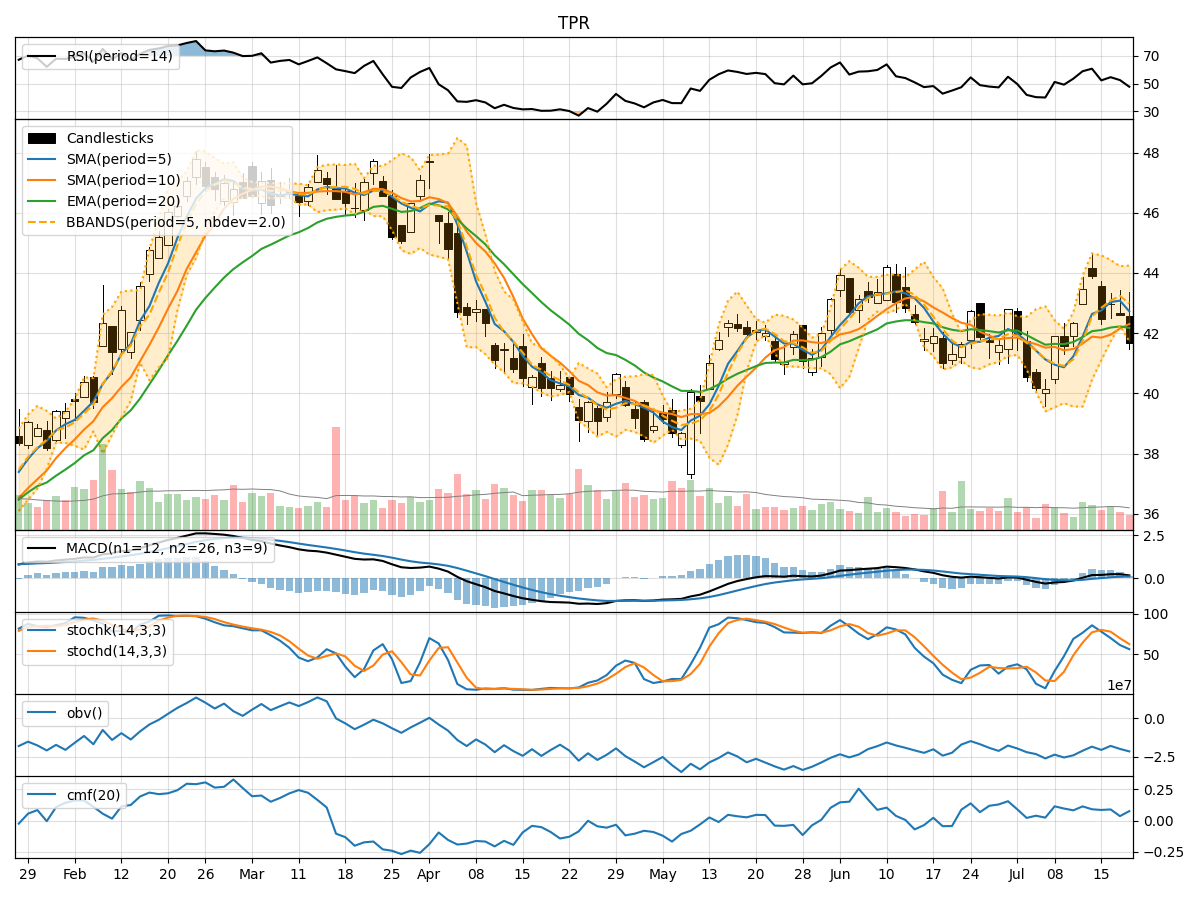Click the dashed BBANDS legend line sample

coord(42,222)
